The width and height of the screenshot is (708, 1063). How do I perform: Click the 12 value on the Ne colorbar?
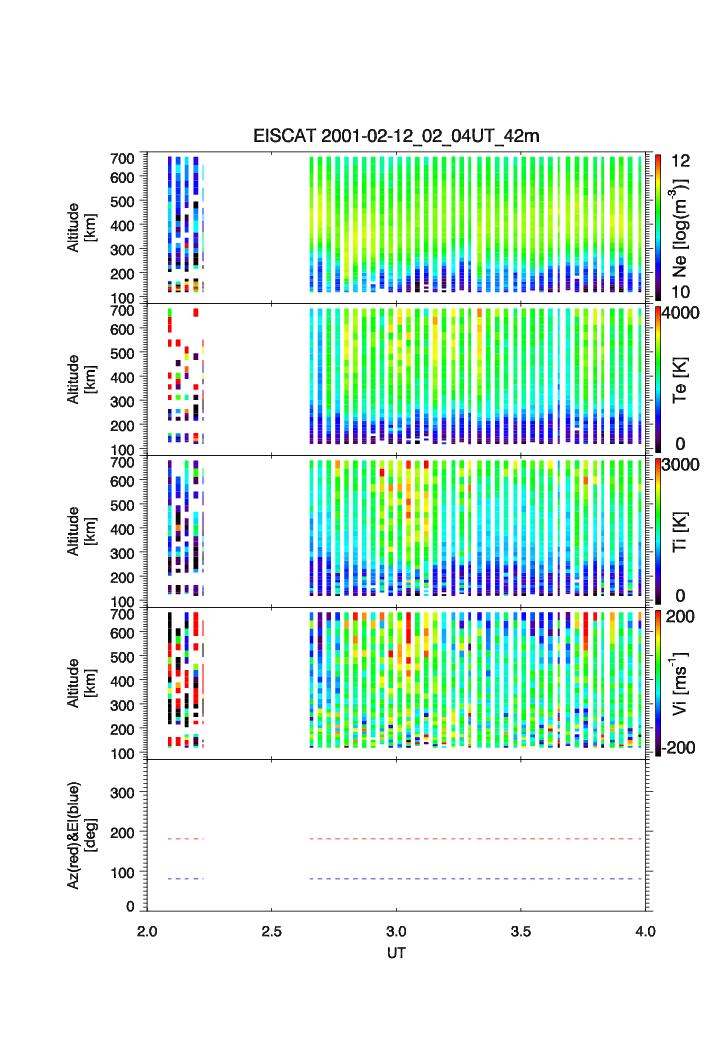(680, 160)
